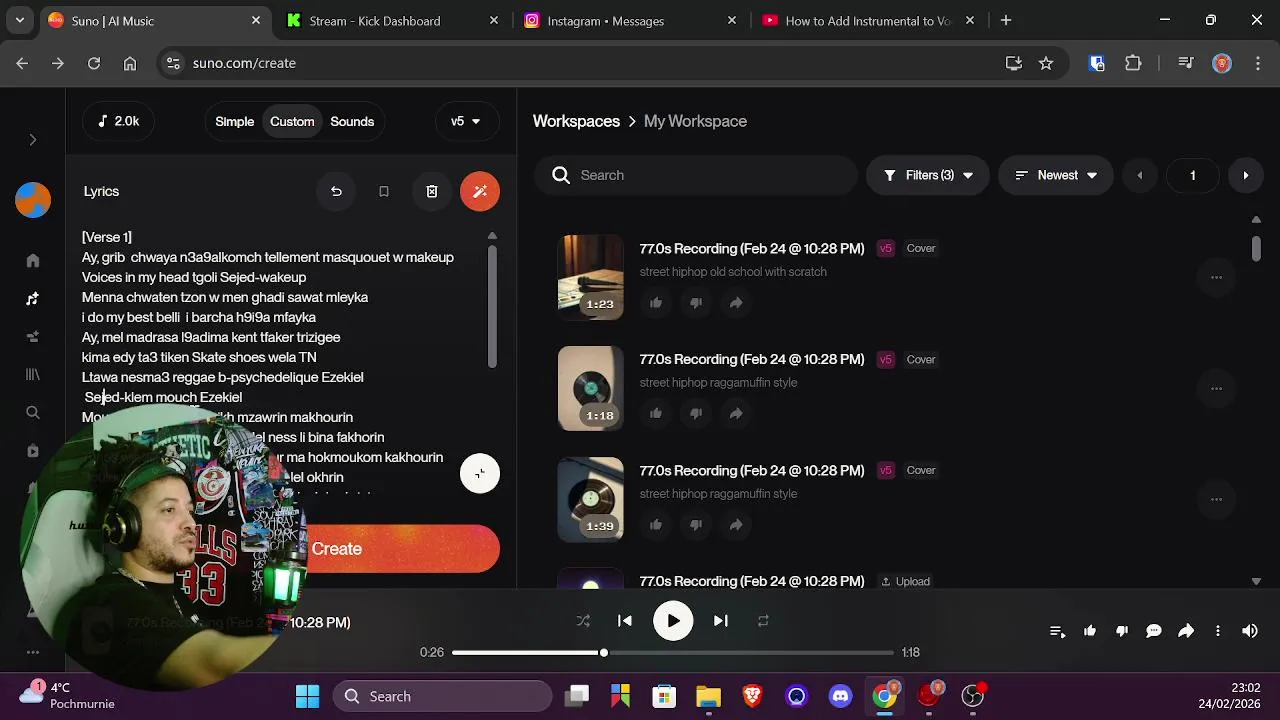Click the orange magic wand lyrics button
The image size is (1280, 720).
(480, 191)
